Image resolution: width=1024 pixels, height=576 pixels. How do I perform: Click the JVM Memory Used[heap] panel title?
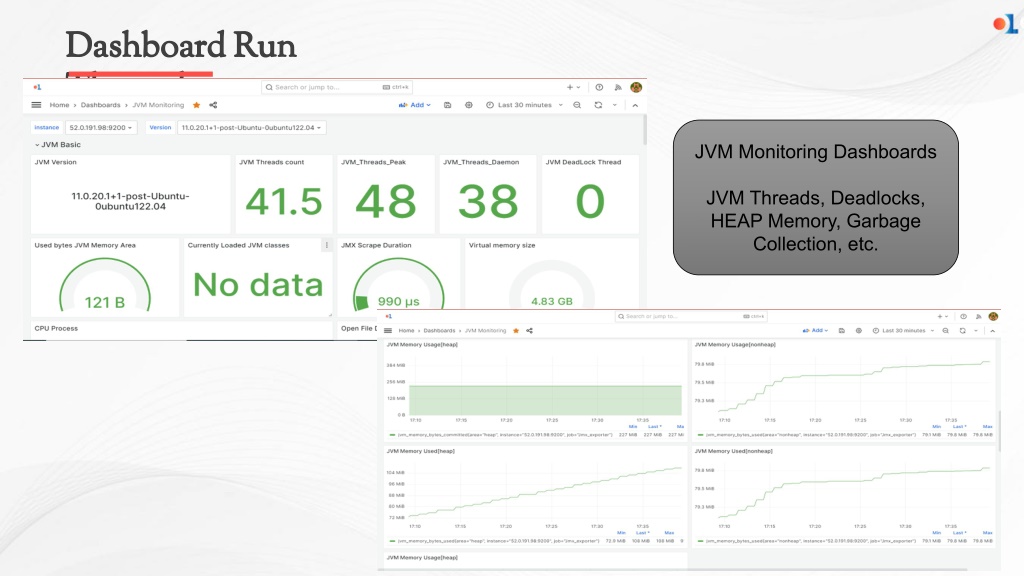421,451
